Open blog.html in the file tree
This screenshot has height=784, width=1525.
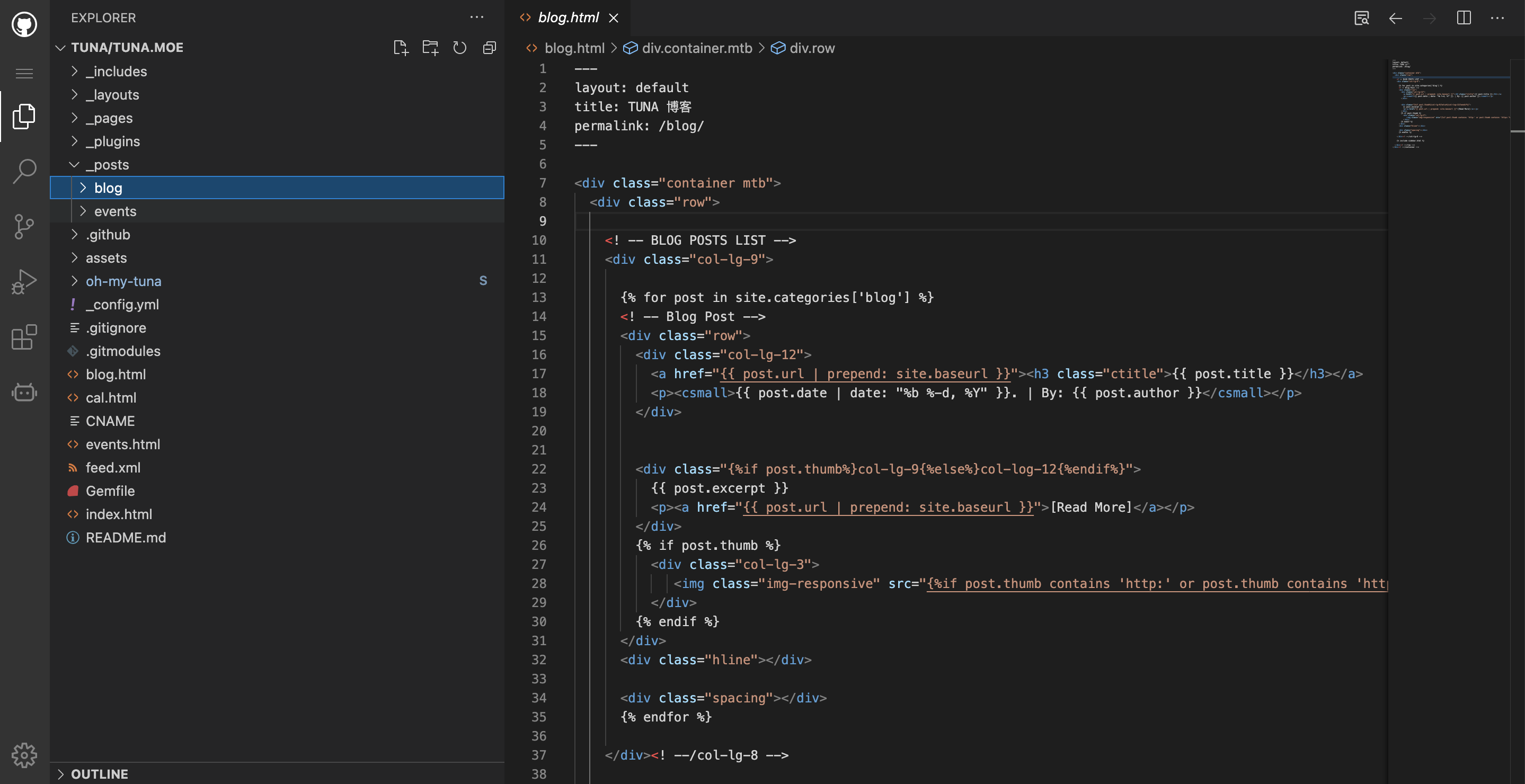point(277,374)
